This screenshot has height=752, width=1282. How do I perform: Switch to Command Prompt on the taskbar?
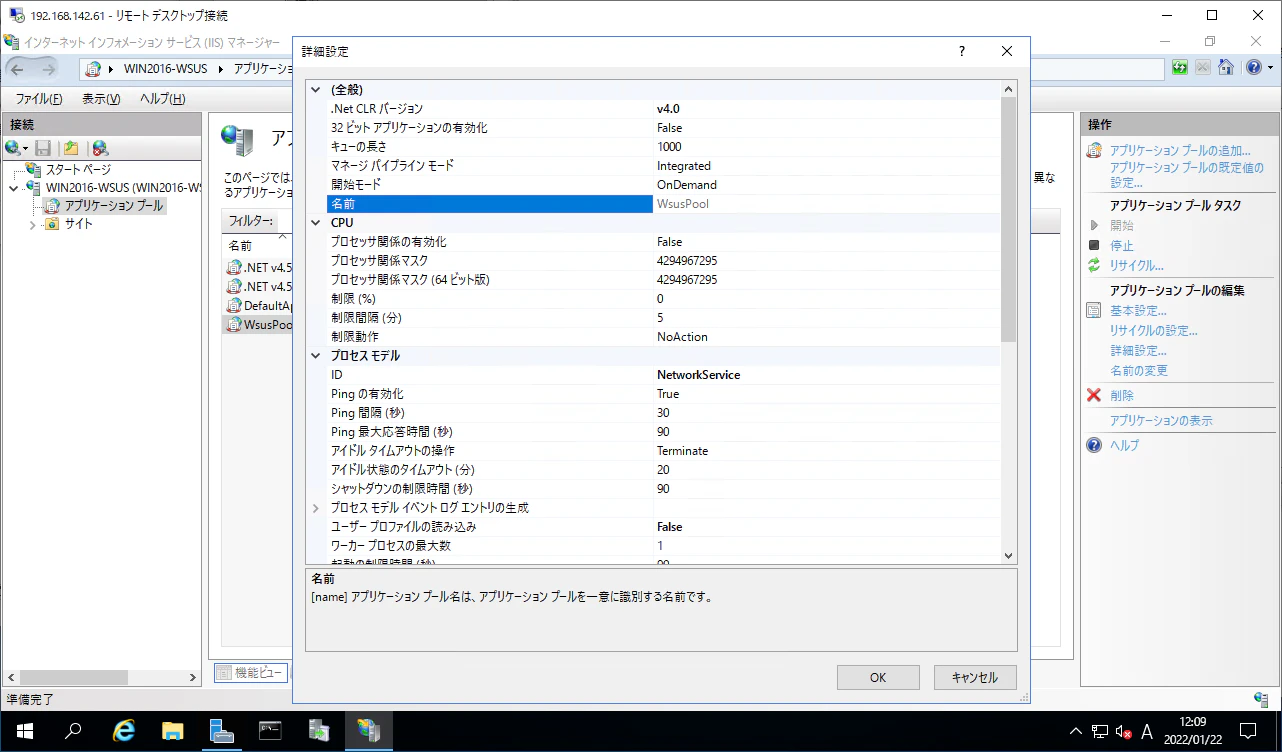[270, 731]
